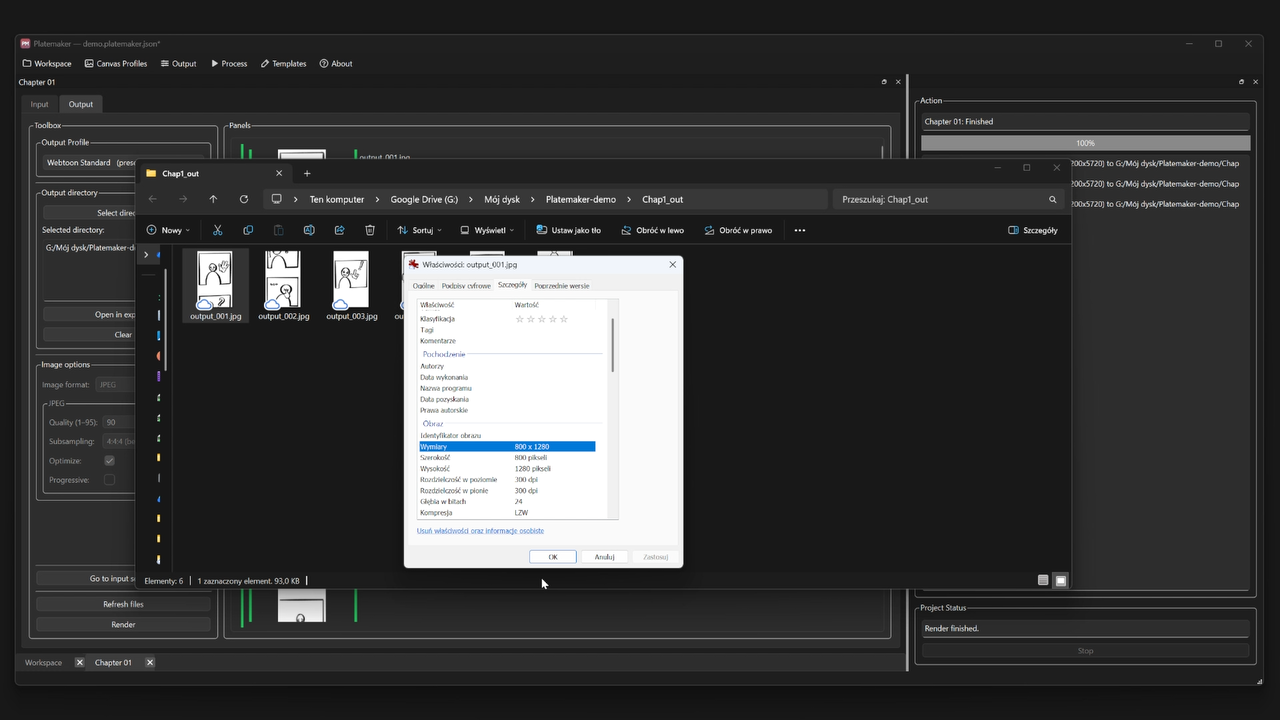Switch to the Input tab in Platemaker

point(39,104)
